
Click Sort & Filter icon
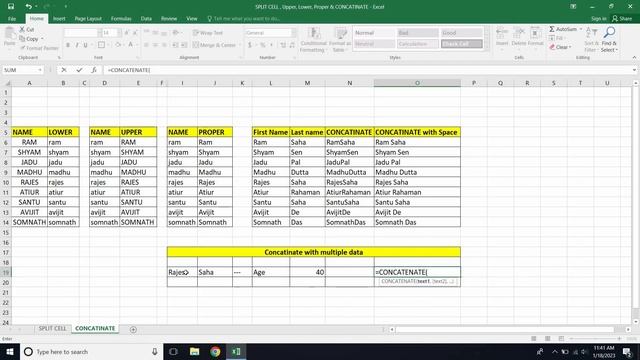[591, 39]
